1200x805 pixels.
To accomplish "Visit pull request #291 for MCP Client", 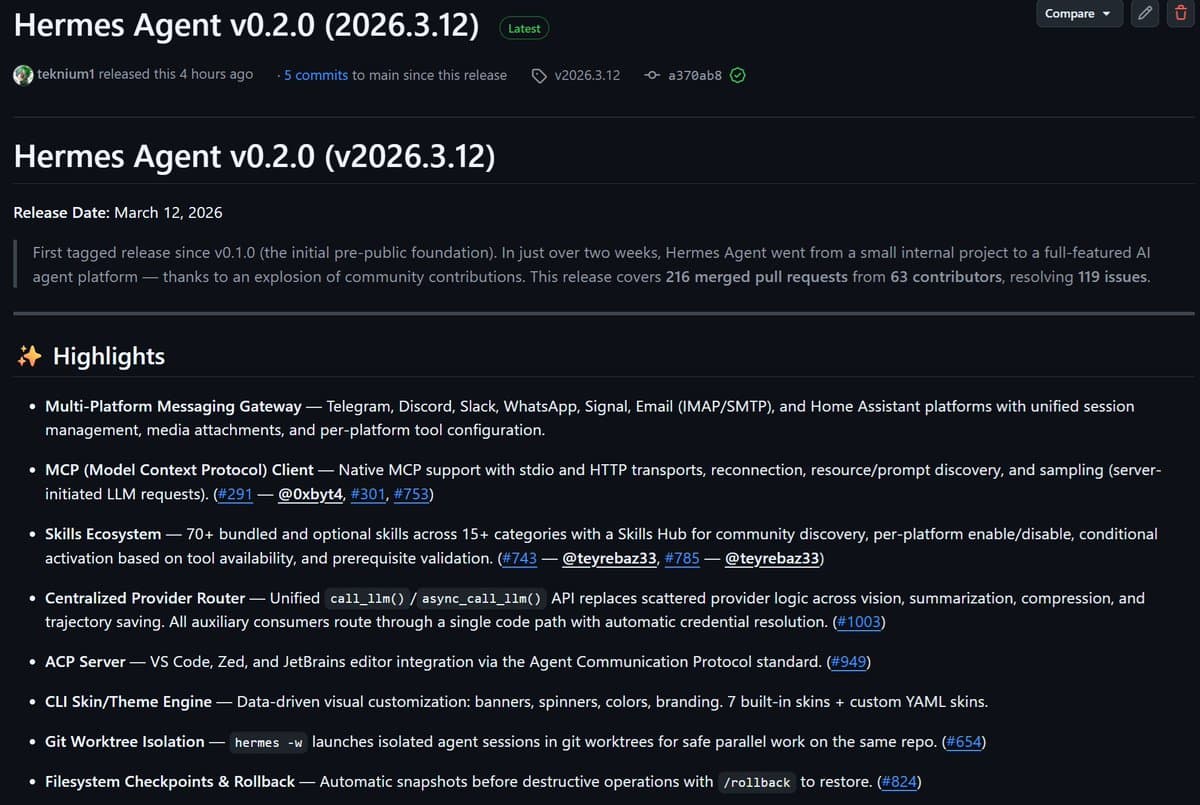I will pyautogui.click(x=234, y=494).
